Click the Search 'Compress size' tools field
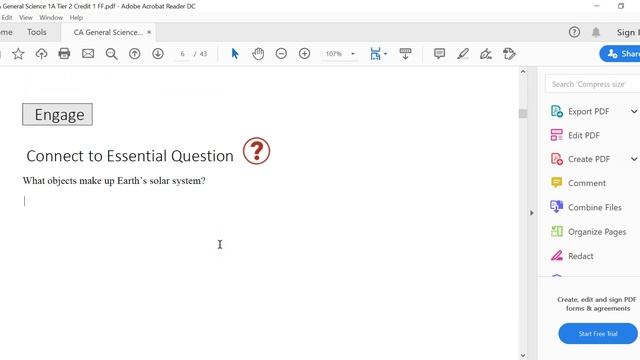The height and width of the screenshot is (360, 640). pyautogui.click(x=592, y=84)
